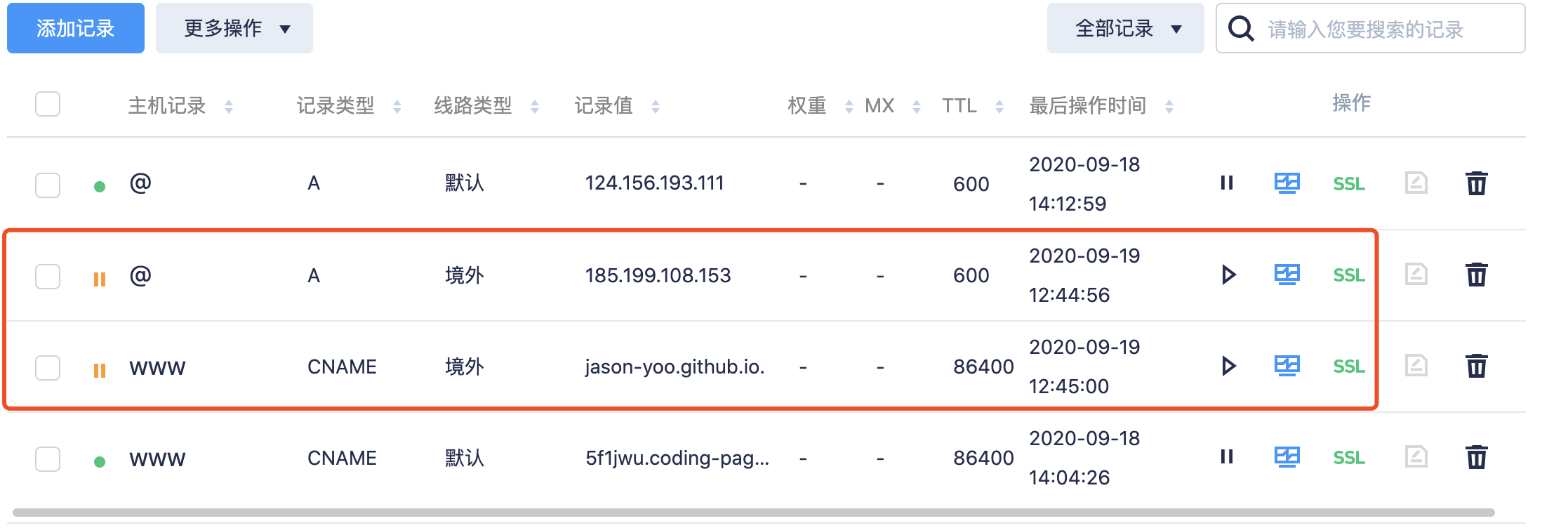This screenshot has width=1568, height=528.
Task: Expand the 全部记录 filter dropdown
Action: click(x=1125, y=29)
